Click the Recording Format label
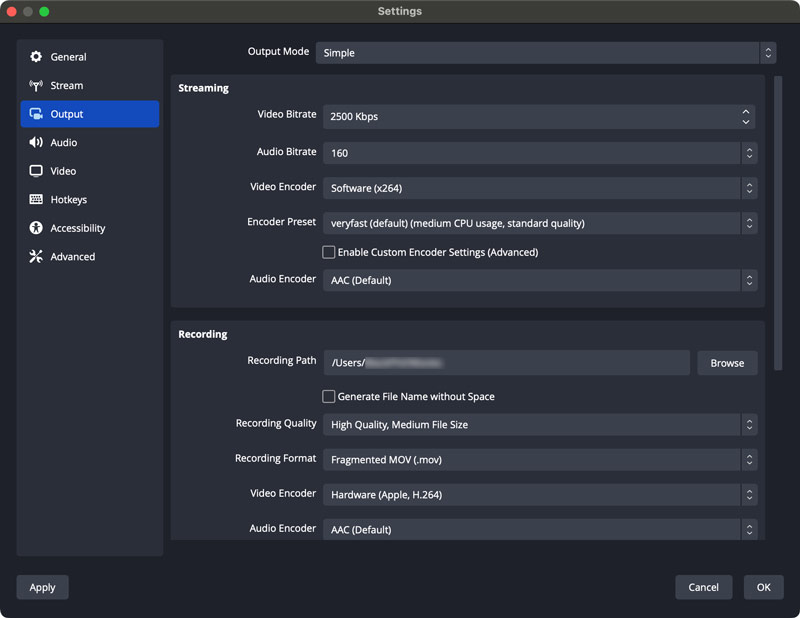 pyautogui.click(x=276, y=458)
